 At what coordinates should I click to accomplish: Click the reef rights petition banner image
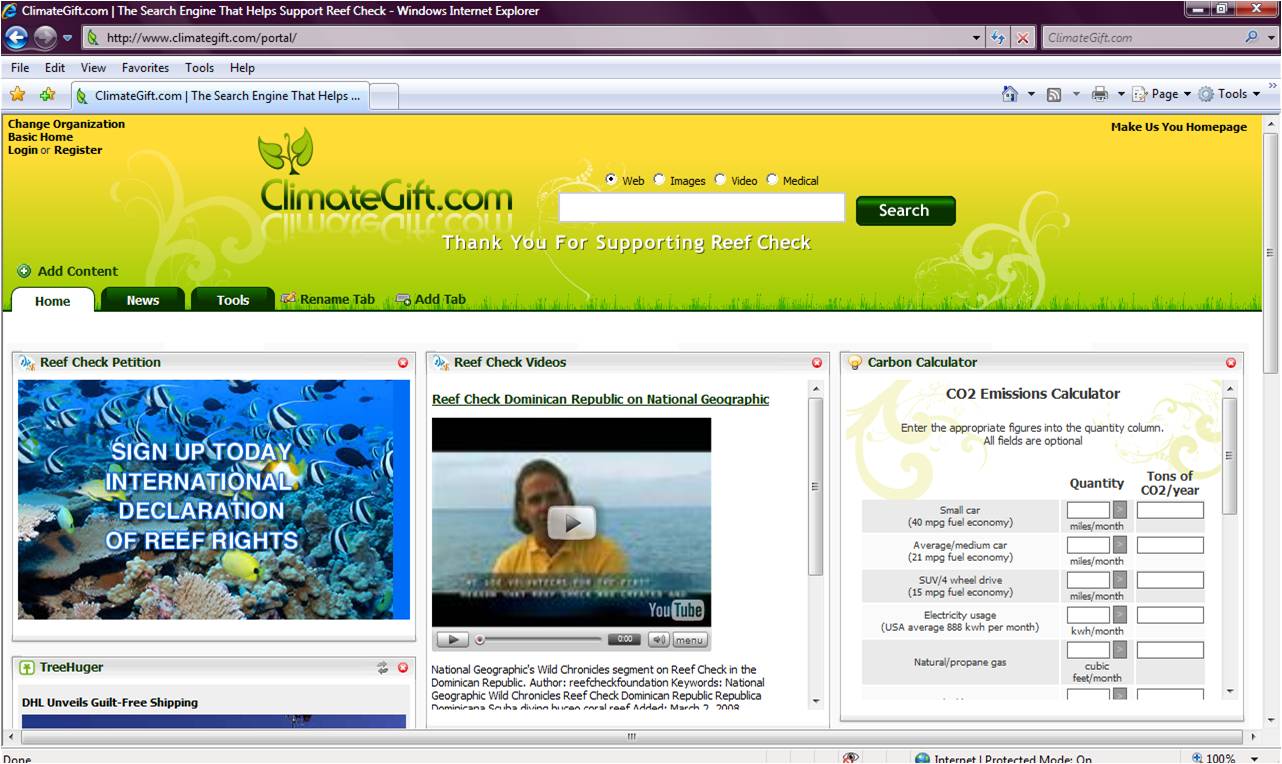coord(214,500)
